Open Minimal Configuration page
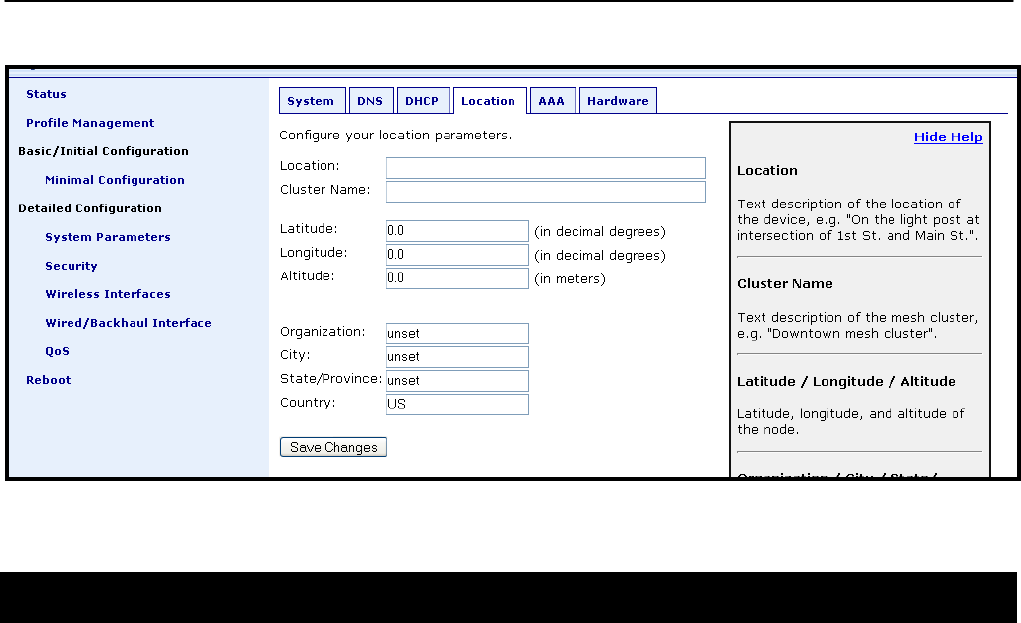Image resolution: width=1021 pixels, height=623 pixels. point(115,180)
